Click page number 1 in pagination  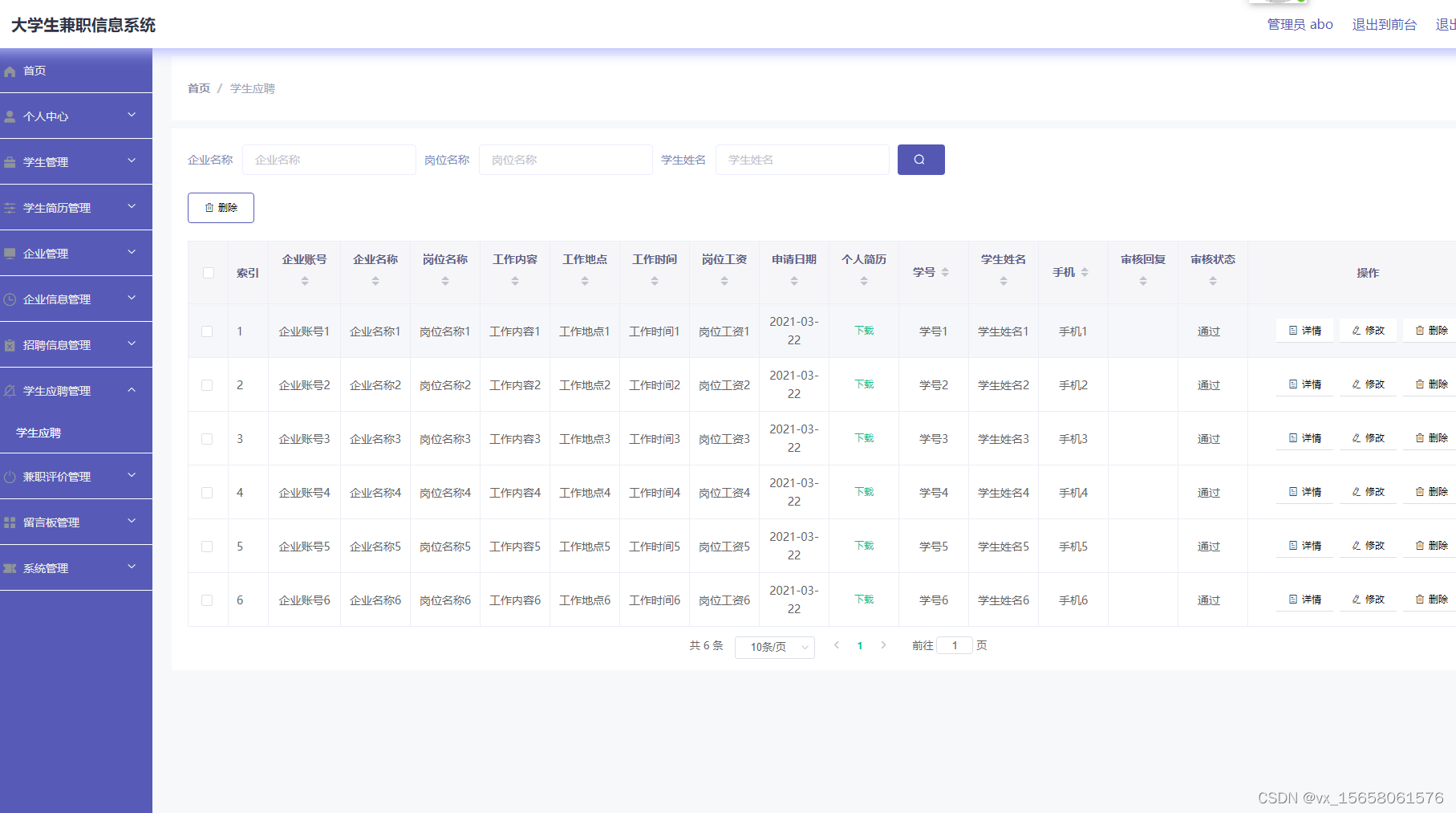coord(860,645)
